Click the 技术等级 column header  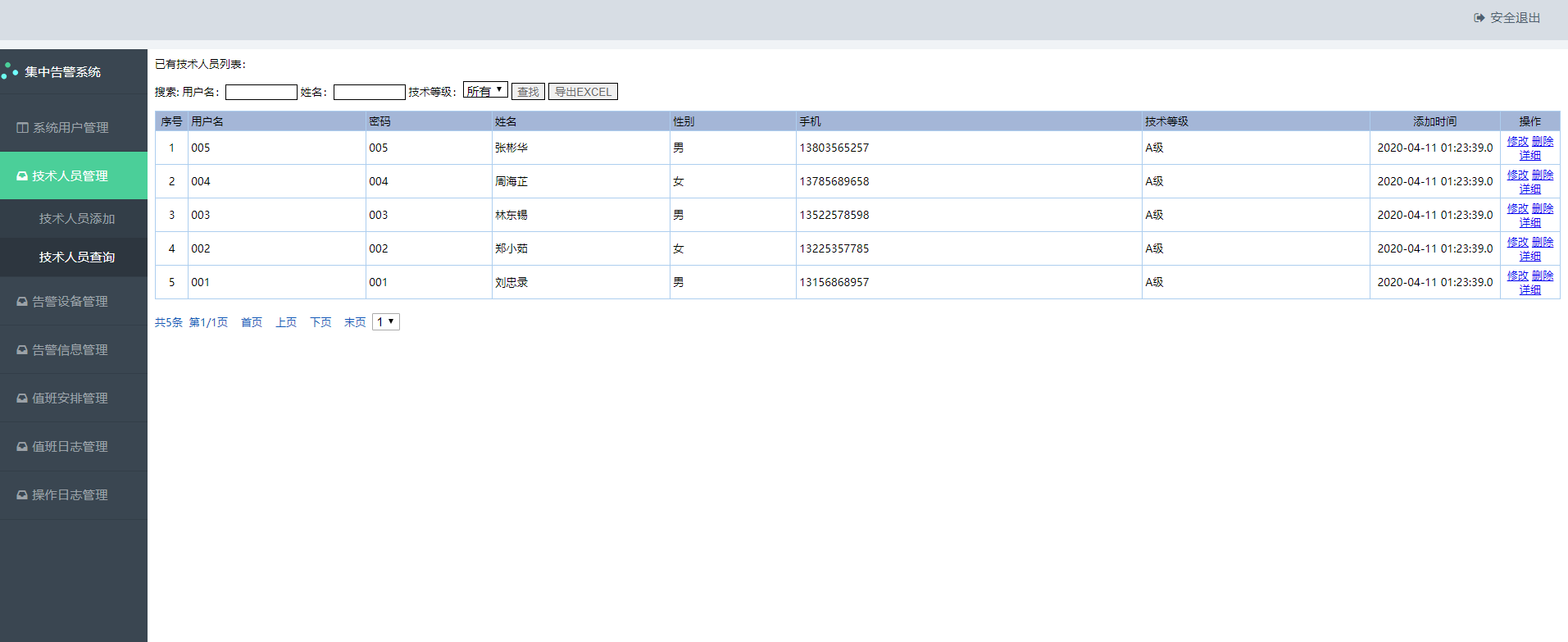click(x=1256, y=121)
